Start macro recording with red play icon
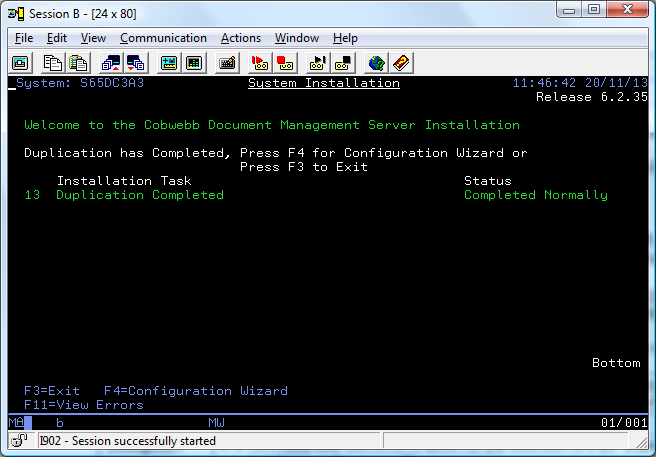 (260, 63)
